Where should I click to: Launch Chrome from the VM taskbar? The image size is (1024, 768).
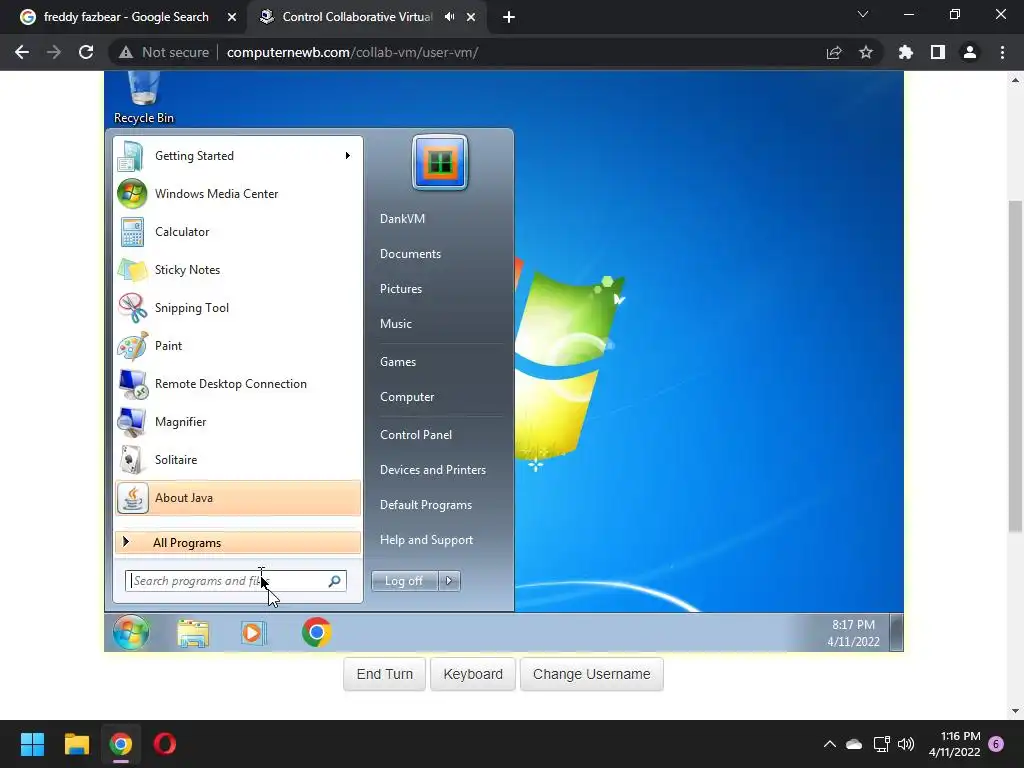pos(316,632)
